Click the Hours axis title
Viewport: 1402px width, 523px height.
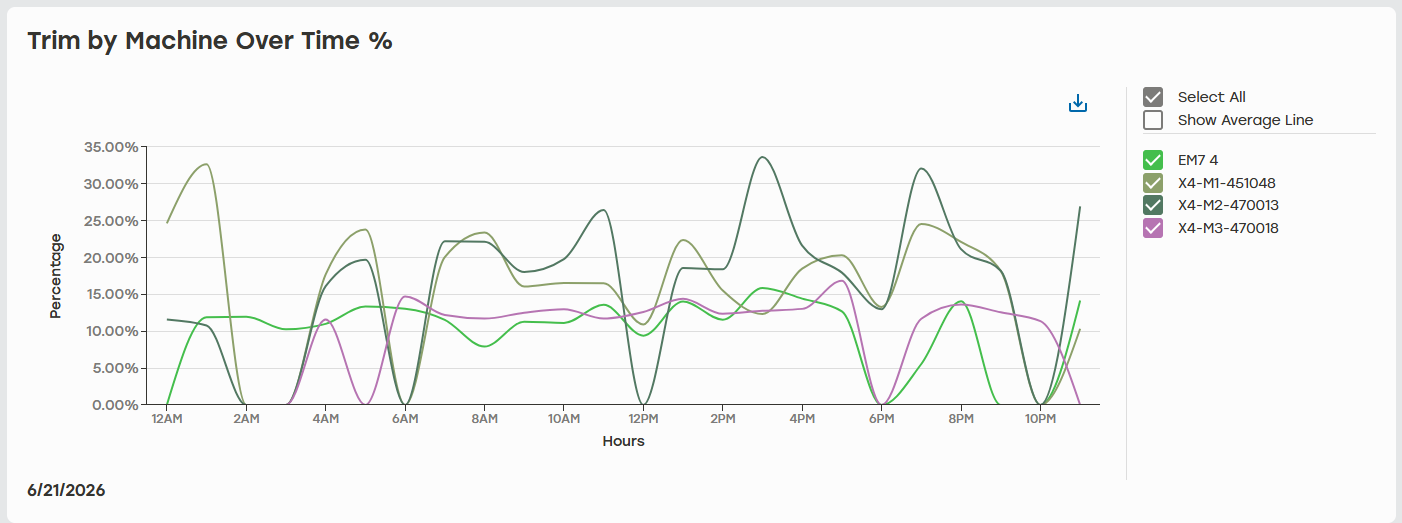click(623, 441)
